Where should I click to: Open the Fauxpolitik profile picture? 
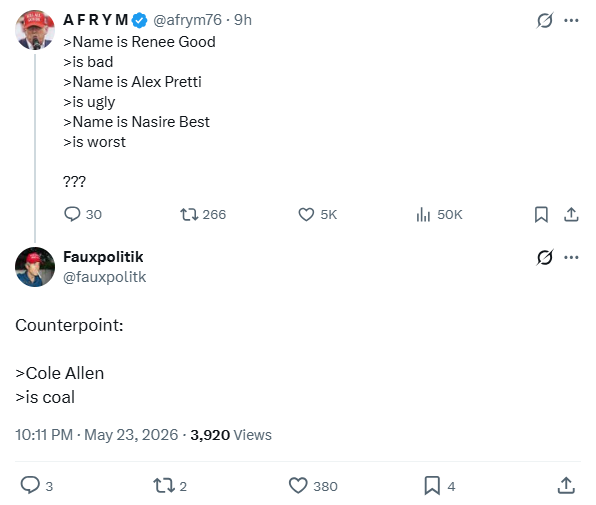tap(35, 267)
